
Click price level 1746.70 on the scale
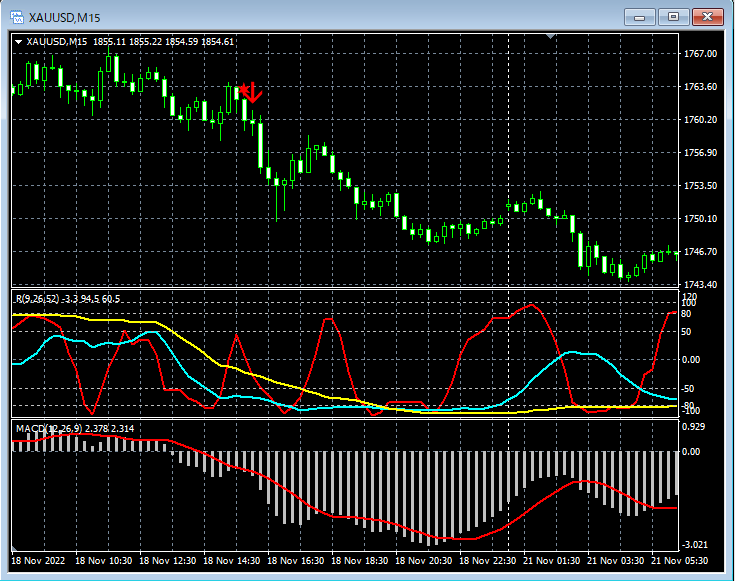pos(700,252)
